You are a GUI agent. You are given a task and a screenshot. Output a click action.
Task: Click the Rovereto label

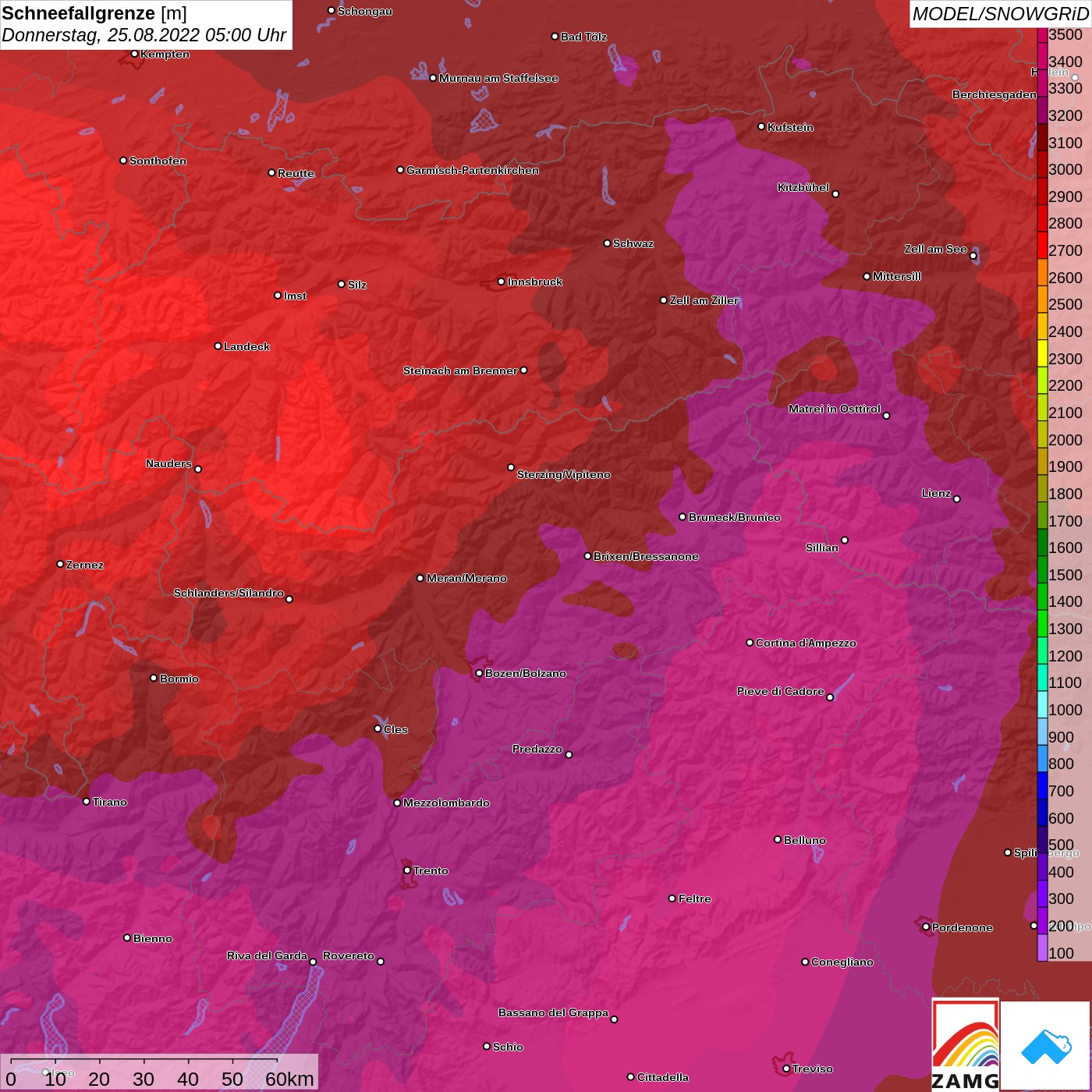[x=349, y=955]
